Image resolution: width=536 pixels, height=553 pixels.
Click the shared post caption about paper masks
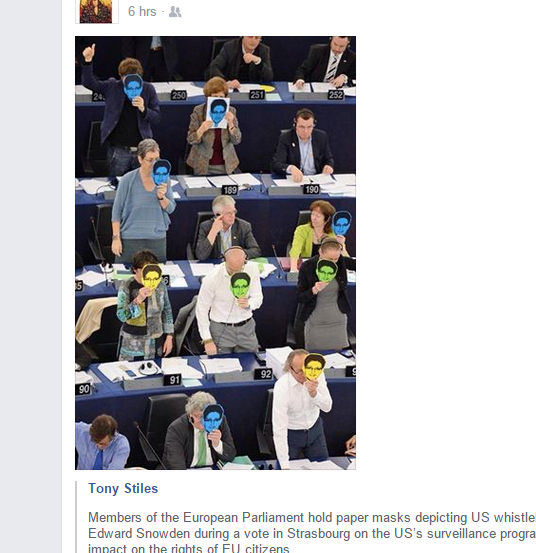312,533
